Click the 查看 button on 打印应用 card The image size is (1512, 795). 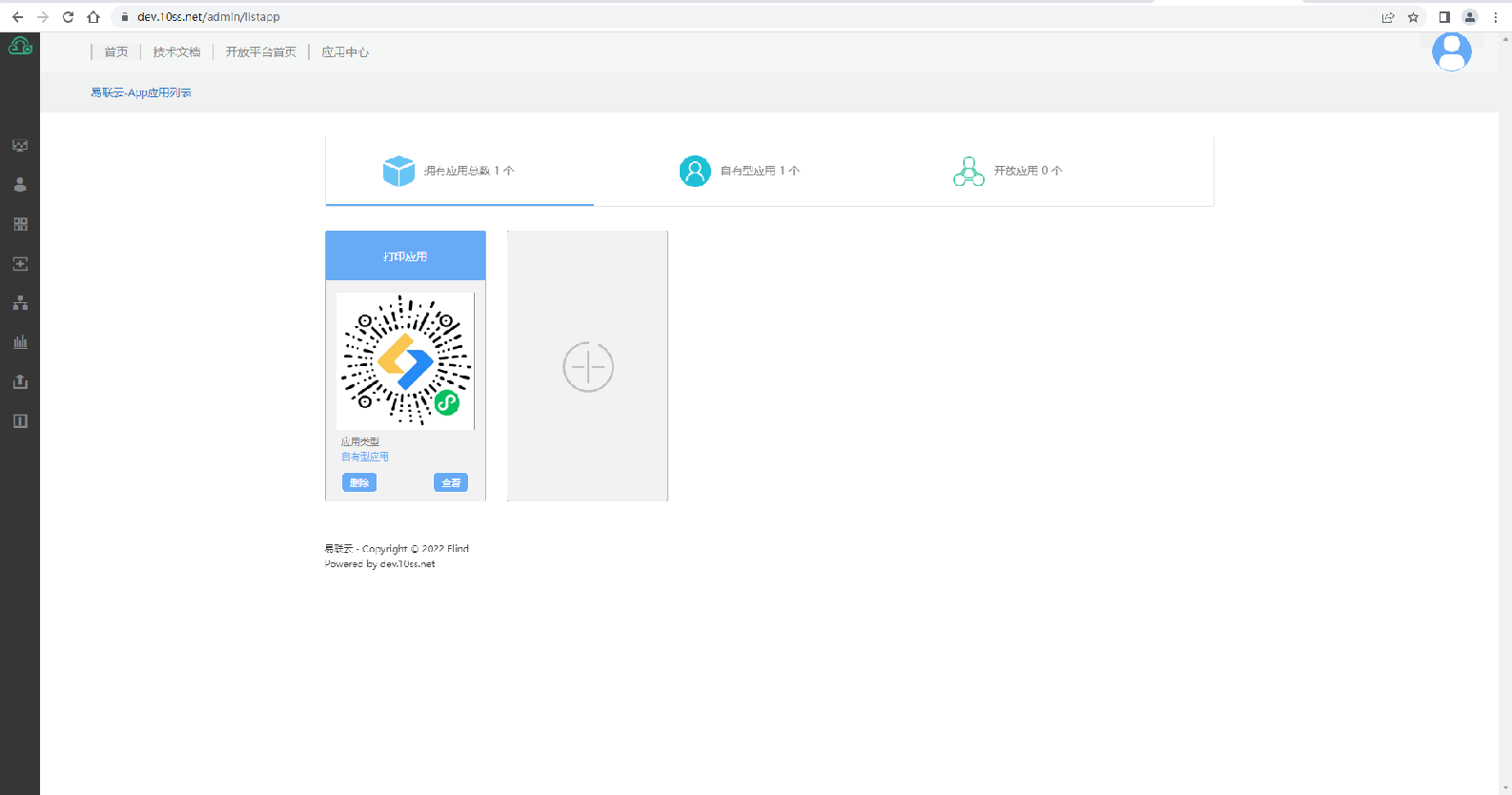coord(451,482)
